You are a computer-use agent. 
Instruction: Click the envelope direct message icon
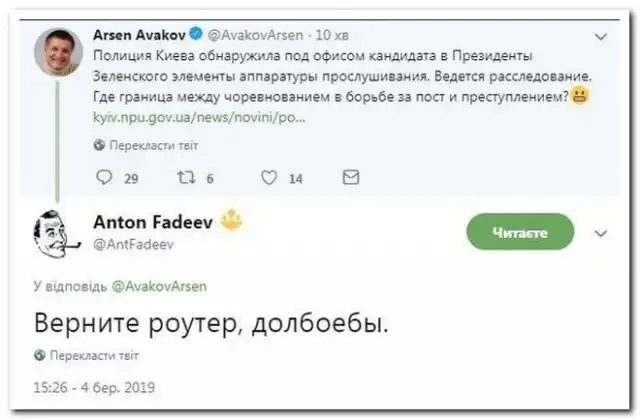coord(350,178)
